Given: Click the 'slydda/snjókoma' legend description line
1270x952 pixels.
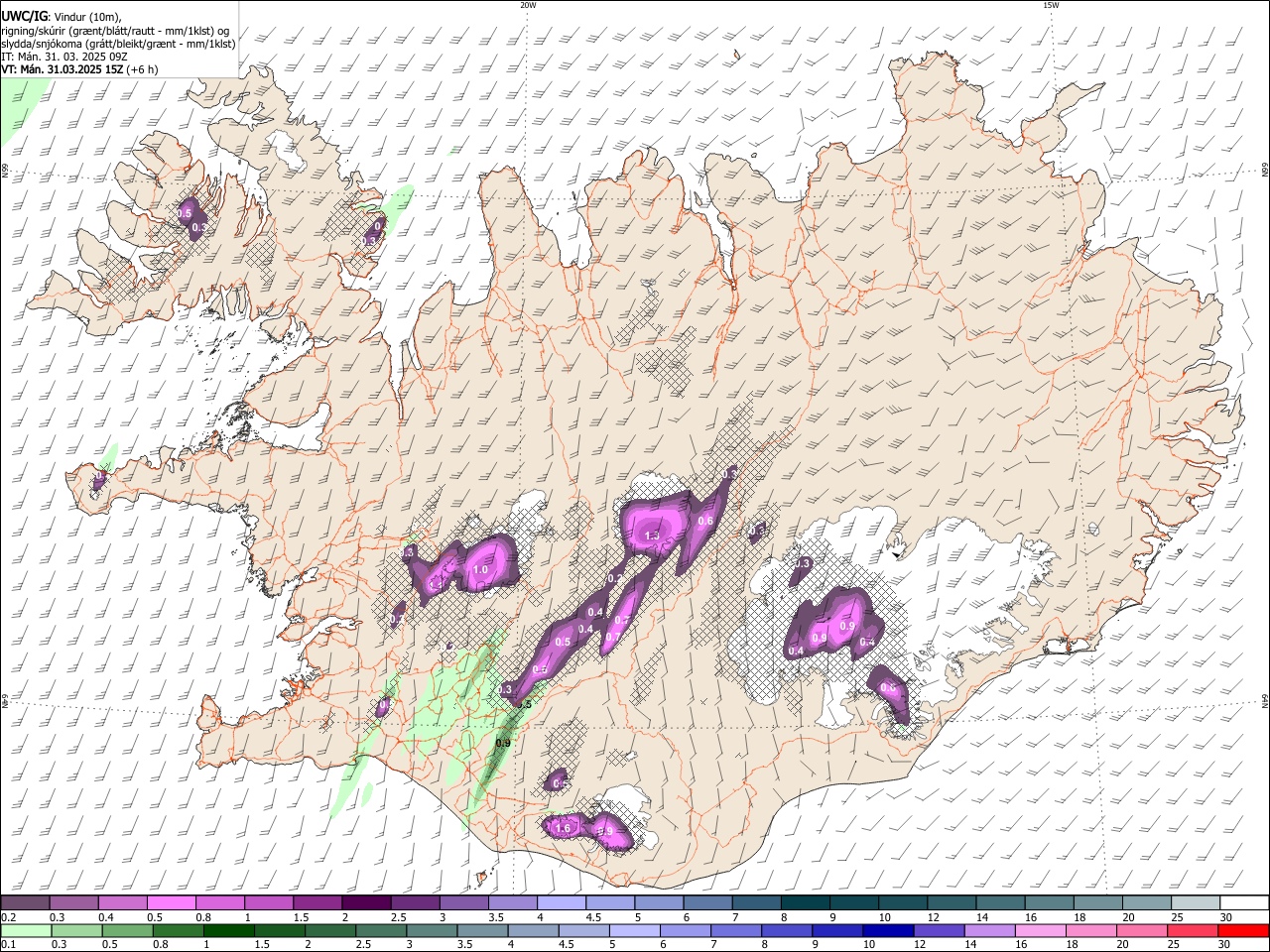Looking at the screenshot, I should coord(118,44).
